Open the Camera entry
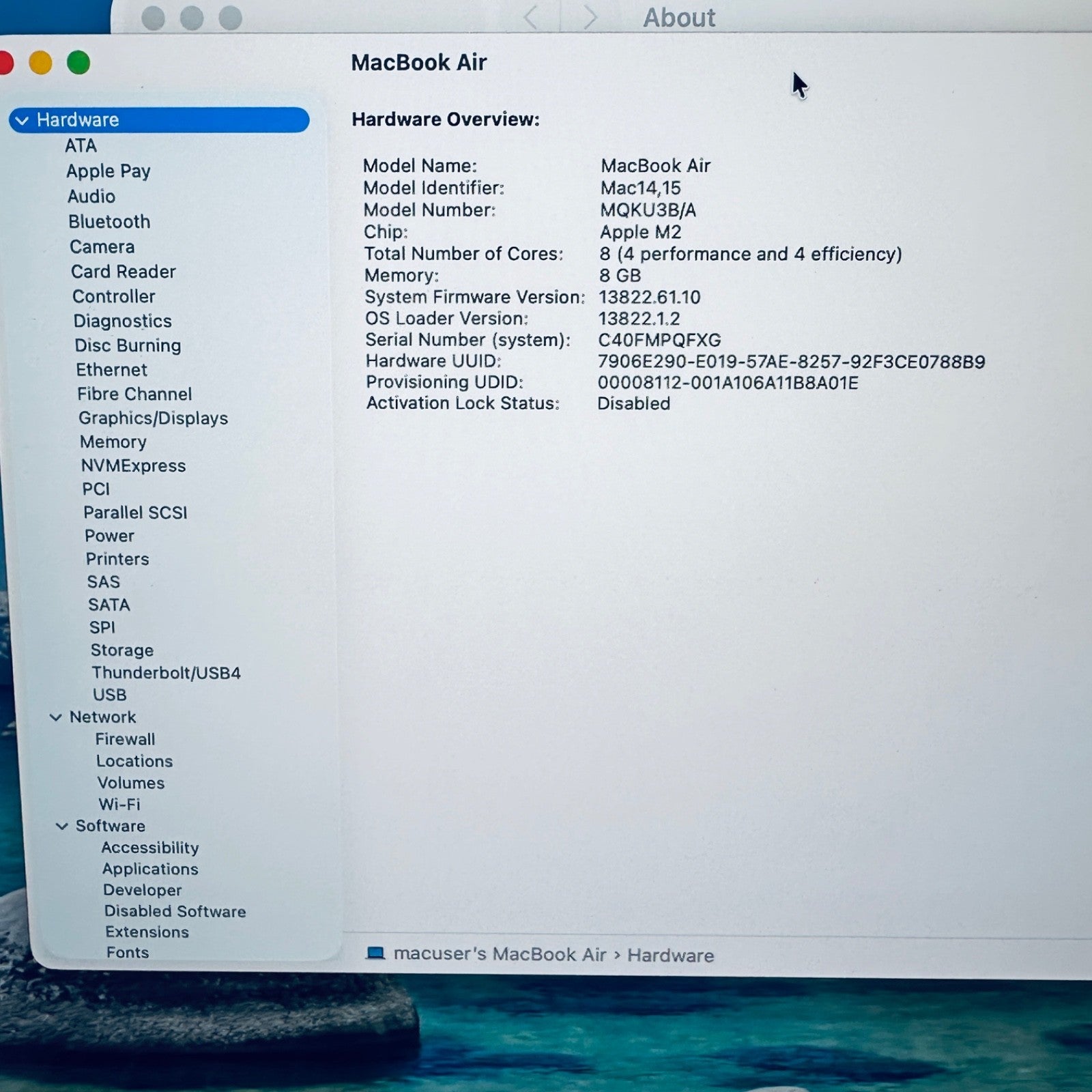The height and width of the screenshot is (1092, 1092). pos(102,247)
